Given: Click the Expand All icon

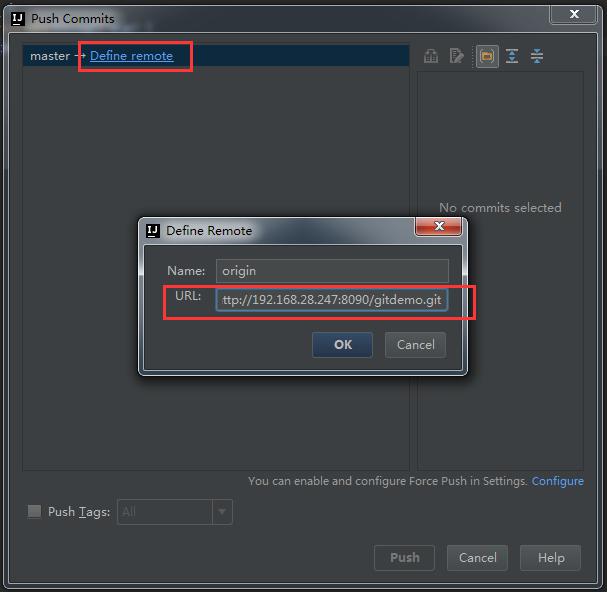Looking at the screenshot, I should (512, 56).
